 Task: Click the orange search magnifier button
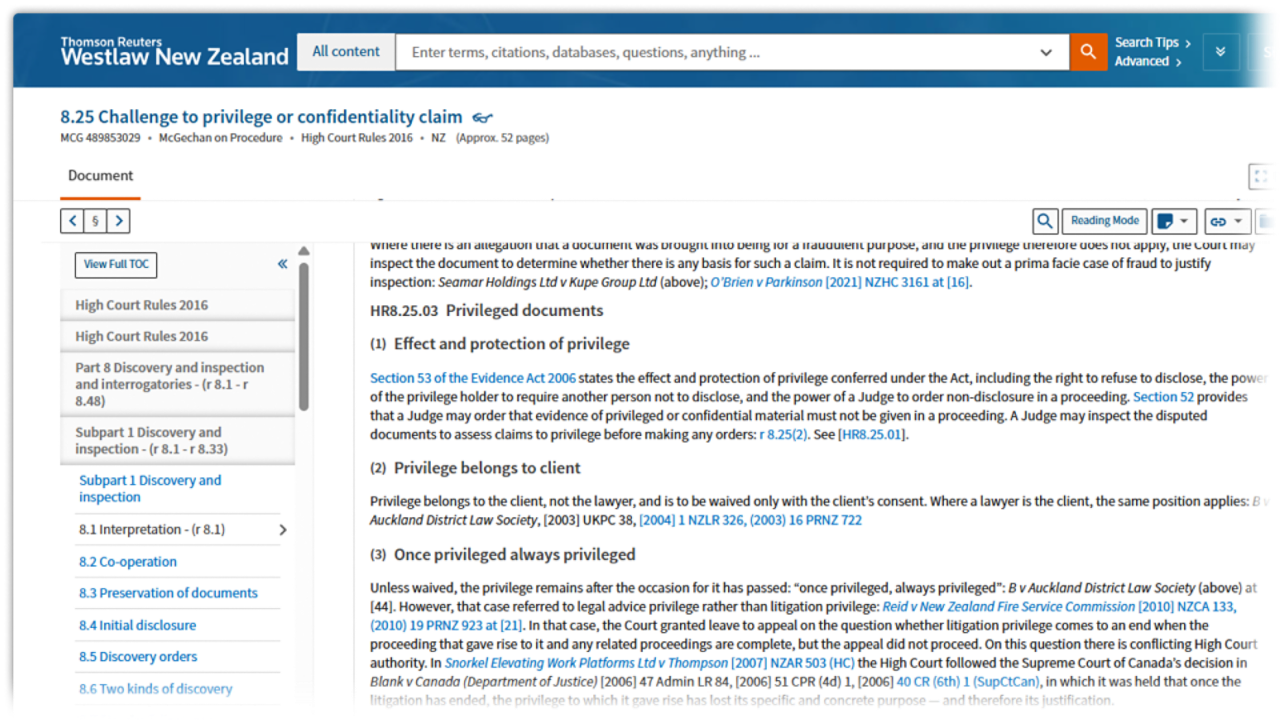coord(1088,52)
